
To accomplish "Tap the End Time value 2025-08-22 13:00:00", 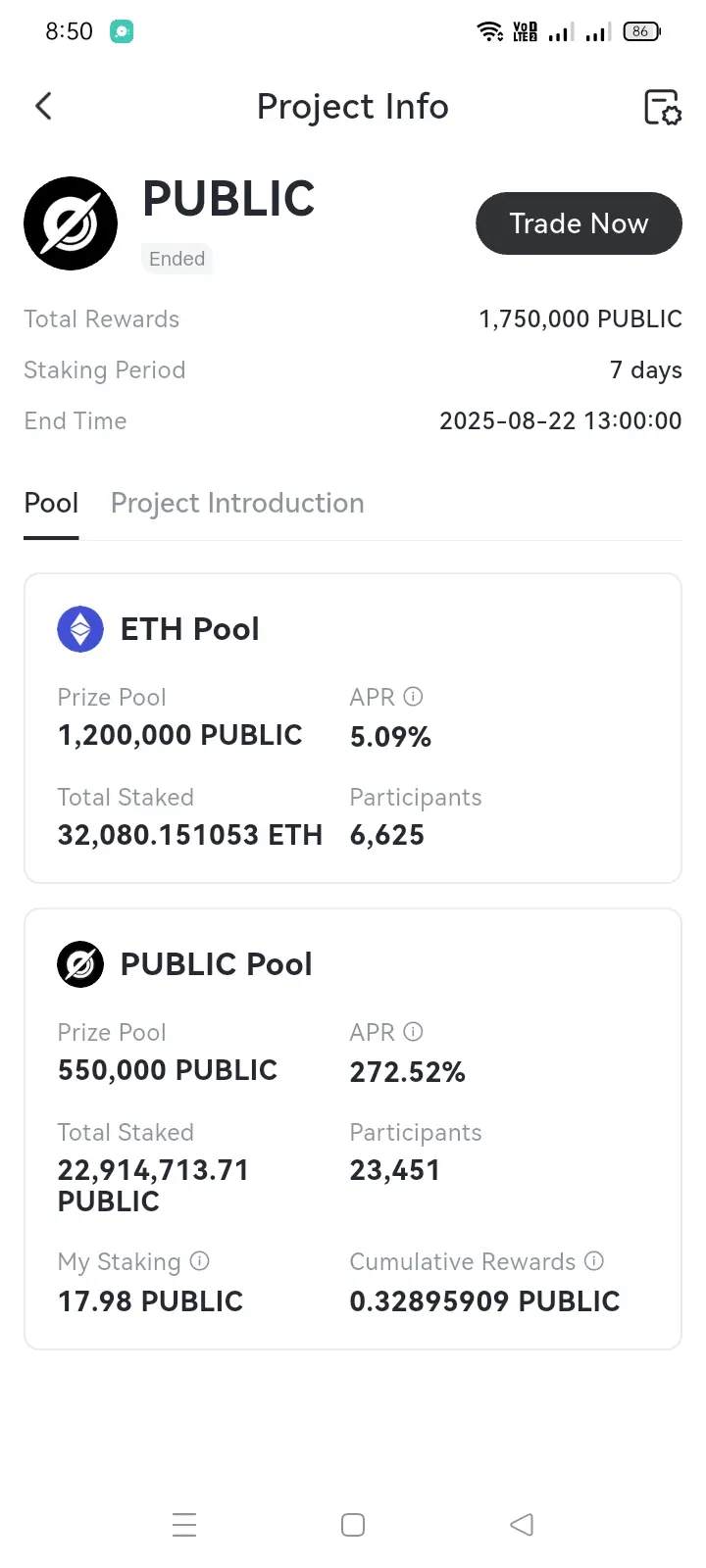I will tap(560, 421).
